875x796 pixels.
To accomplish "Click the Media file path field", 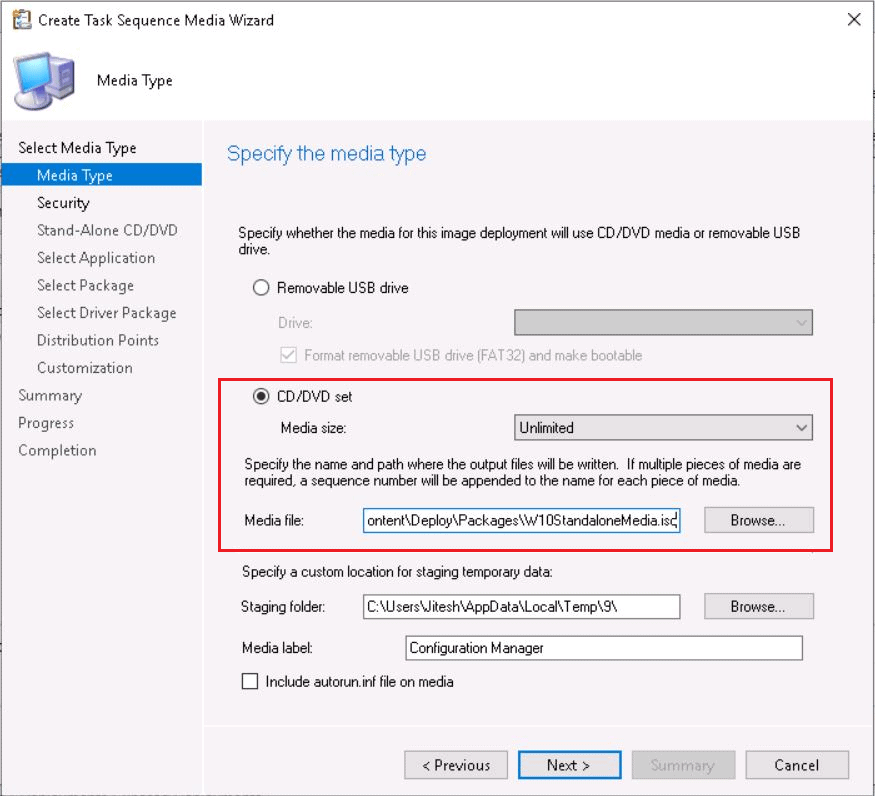I will click(x=521, y=521).
